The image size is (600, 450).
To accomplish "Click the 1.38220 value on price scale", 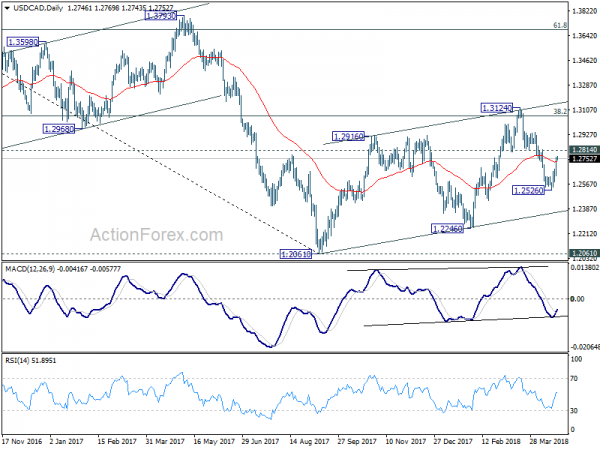I will pyautogui.click(x=584, y=11).
